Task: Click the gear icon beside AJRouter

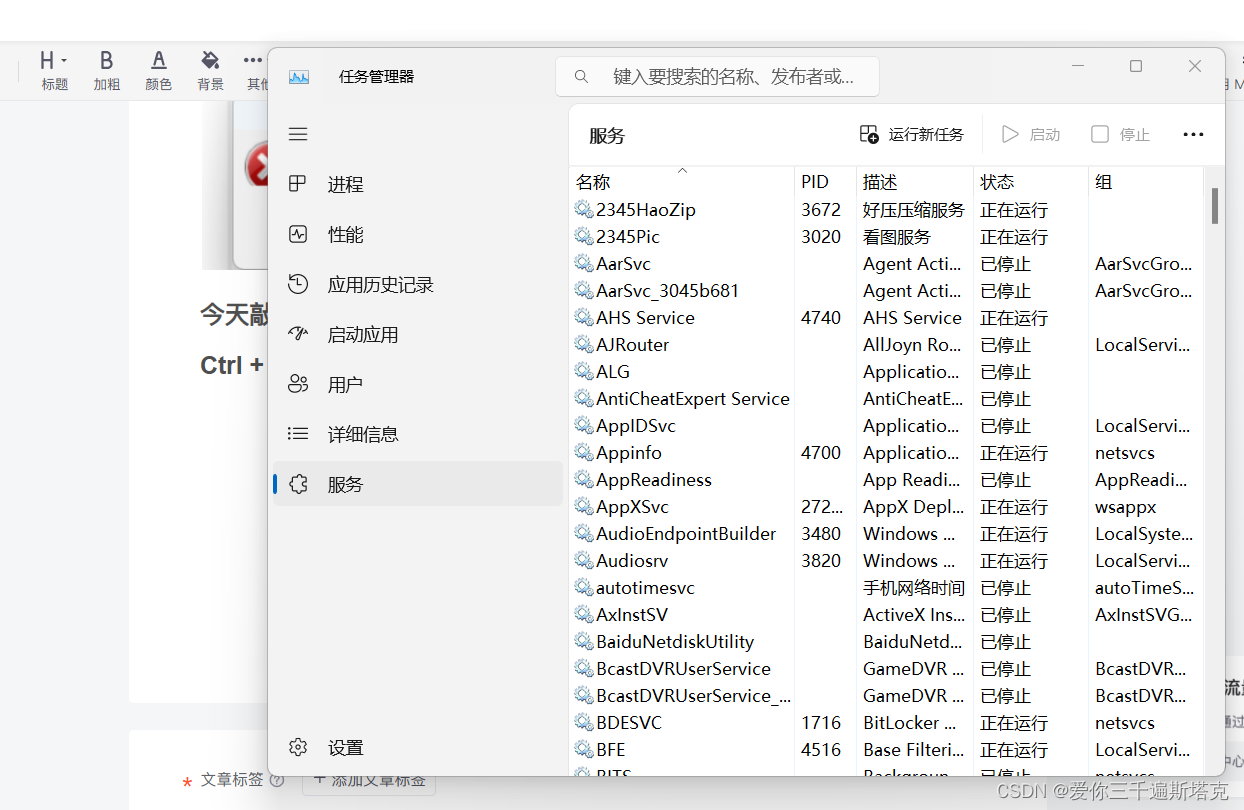Action: tap(584, 344)
